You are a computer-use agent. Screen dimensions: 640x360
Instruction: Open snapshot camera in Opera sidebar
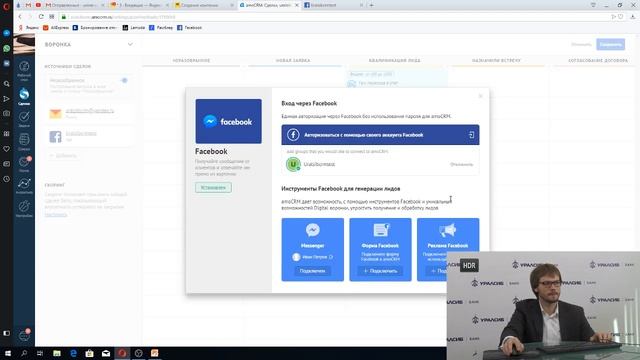coord(7,113)
